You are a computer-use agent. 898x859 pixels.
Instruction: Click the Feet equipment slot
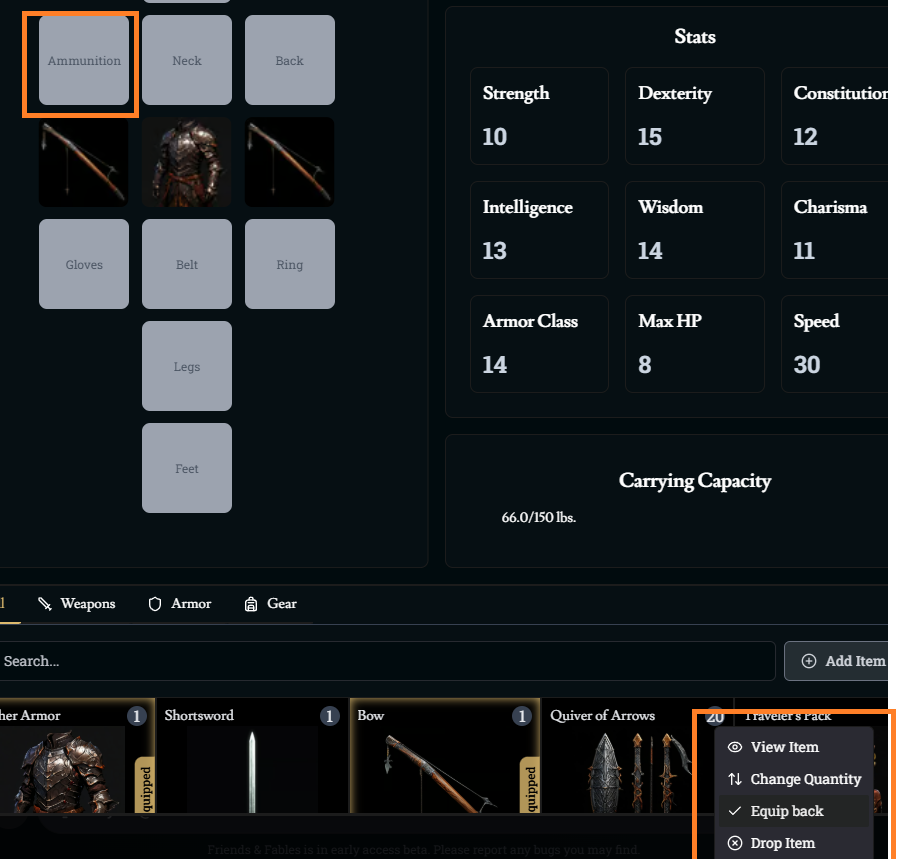[x=187, y=469]
